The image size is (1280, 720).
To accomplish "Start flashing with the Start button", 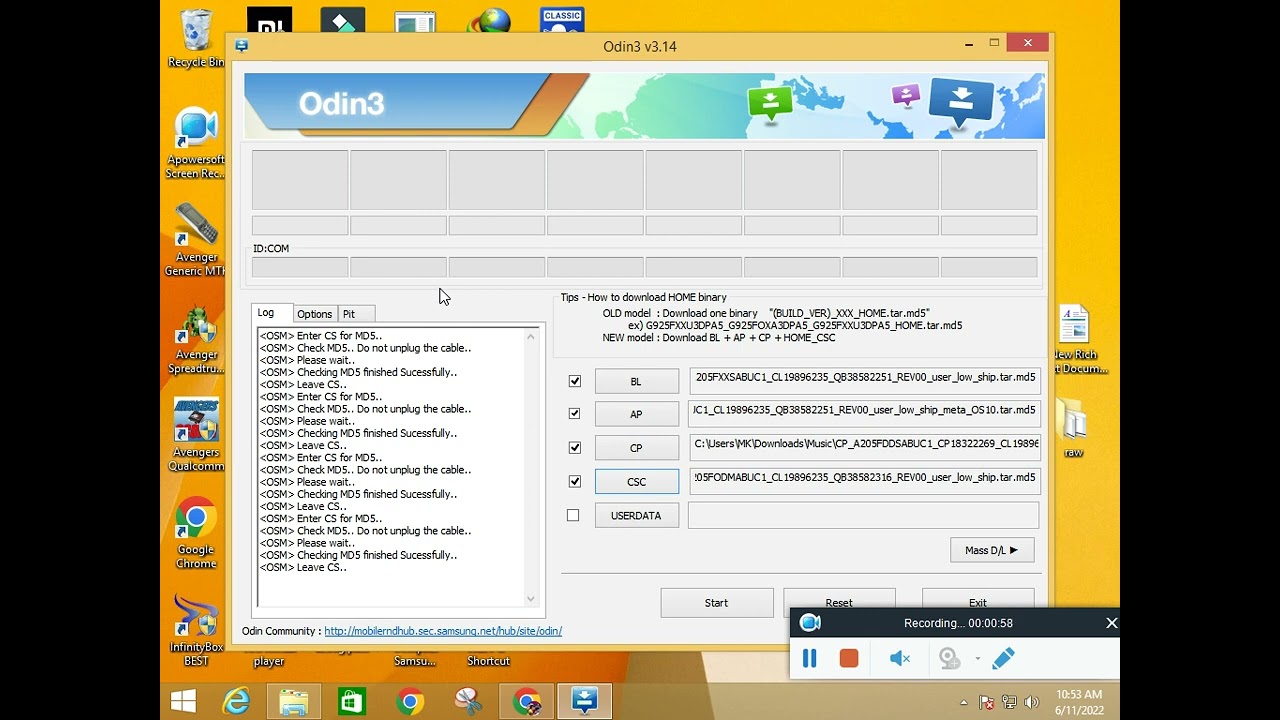I will click(716, 602).
